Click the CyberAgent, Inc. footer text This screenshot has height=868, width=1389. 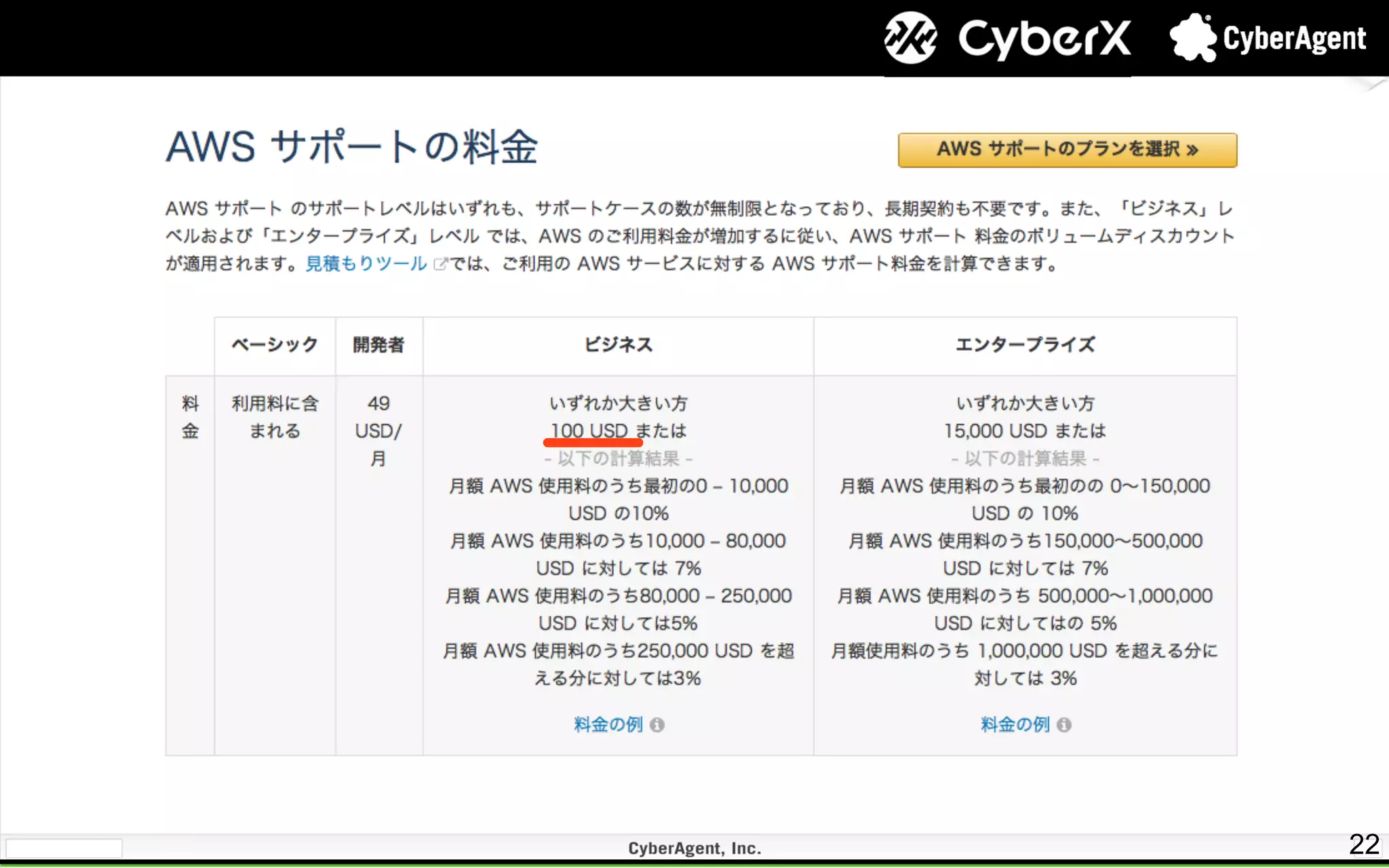[x=694, y=848]
